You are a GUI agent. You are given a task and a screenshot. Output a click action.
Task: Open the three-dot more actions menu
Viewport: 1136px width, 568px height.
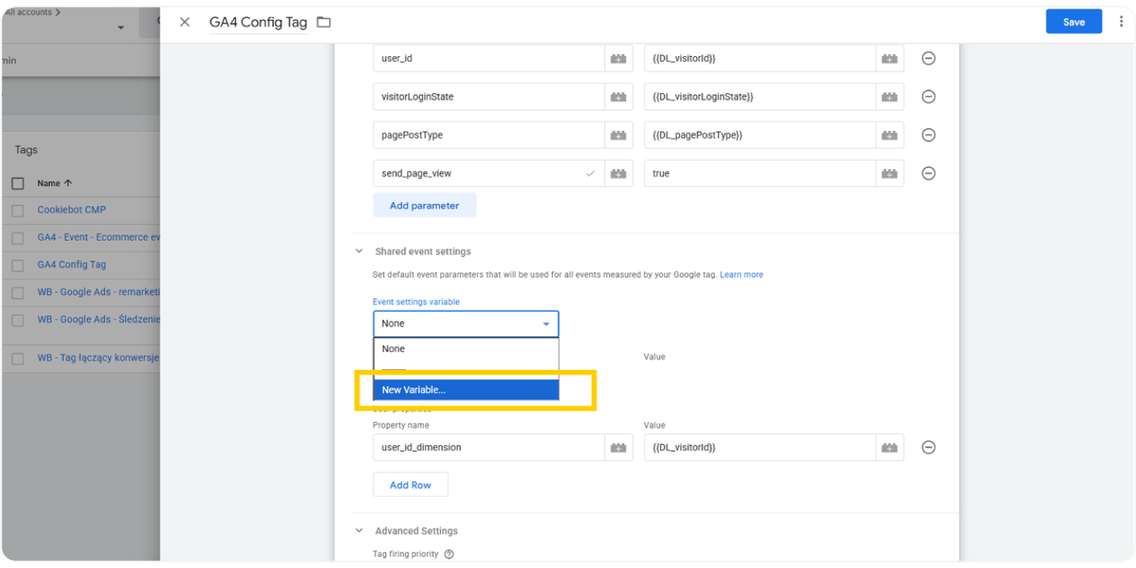(x=1121, y=22)
